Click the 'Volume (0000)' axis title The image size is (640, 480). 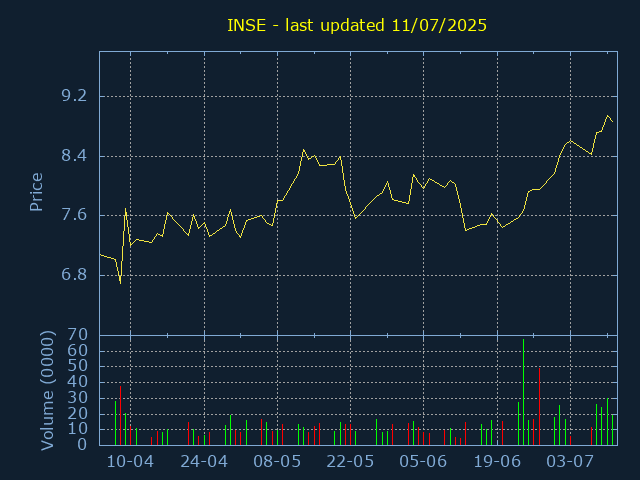click(x=47, y=390)
